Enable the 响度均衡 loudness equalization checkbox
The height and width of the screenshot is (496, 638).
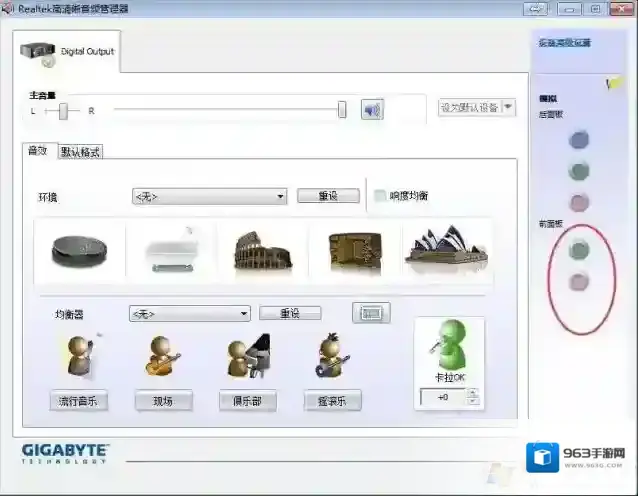coord(380,196)
